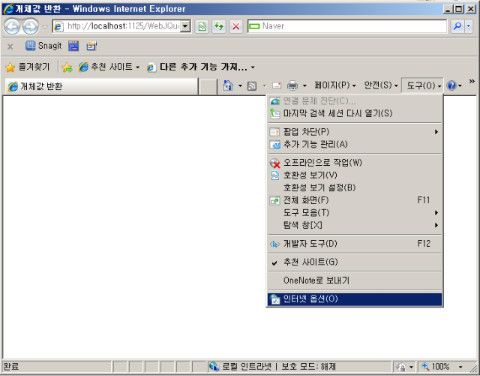
Task: Open the 즐겨찾기 favorites button
Action: click(x=28, y=67)
